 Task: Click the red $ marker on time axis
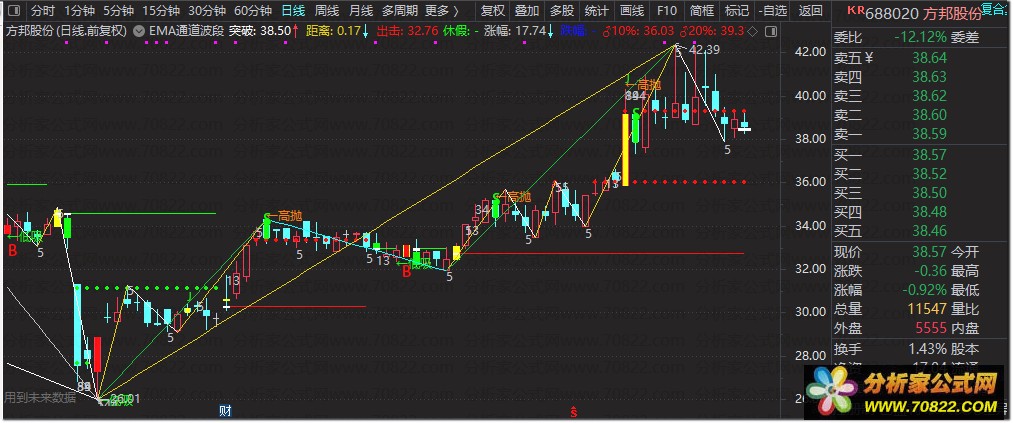tap(572, 410)
